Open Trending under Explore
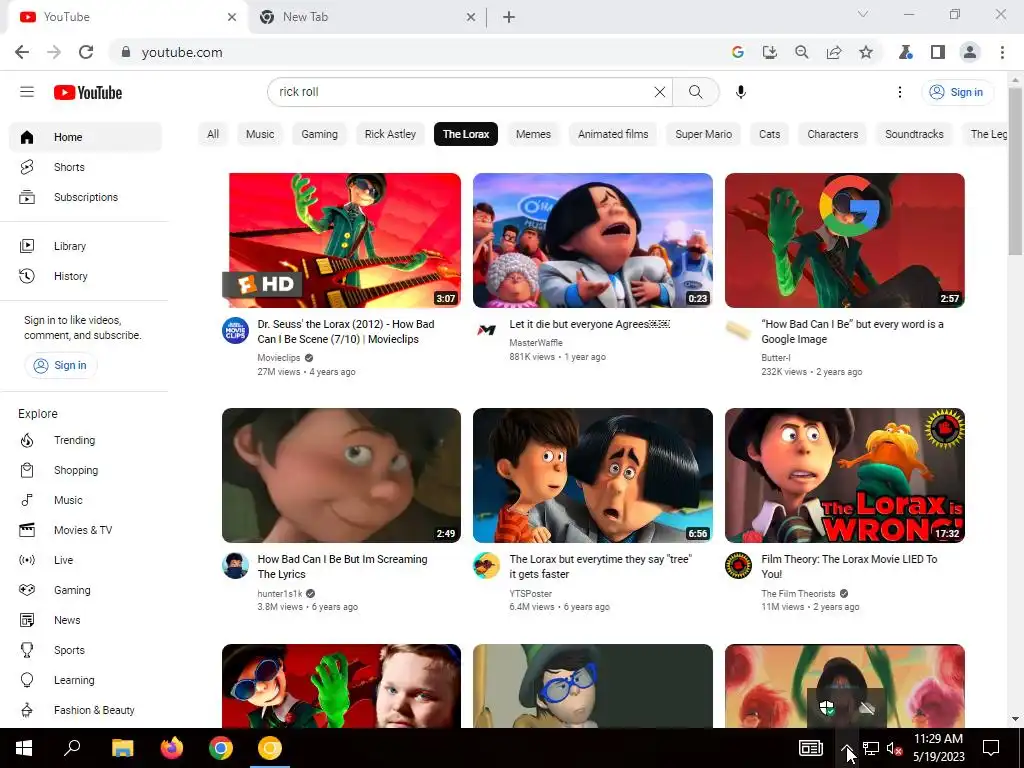This screenshot has height=768, width=1024. (86, 440)
